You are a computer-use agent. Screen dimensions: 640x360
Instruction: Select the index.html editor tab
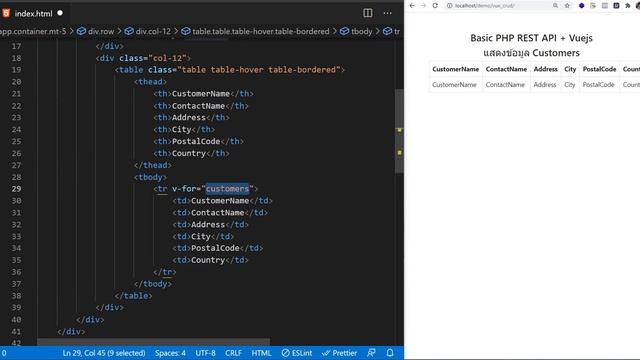(x=33, y=13)
